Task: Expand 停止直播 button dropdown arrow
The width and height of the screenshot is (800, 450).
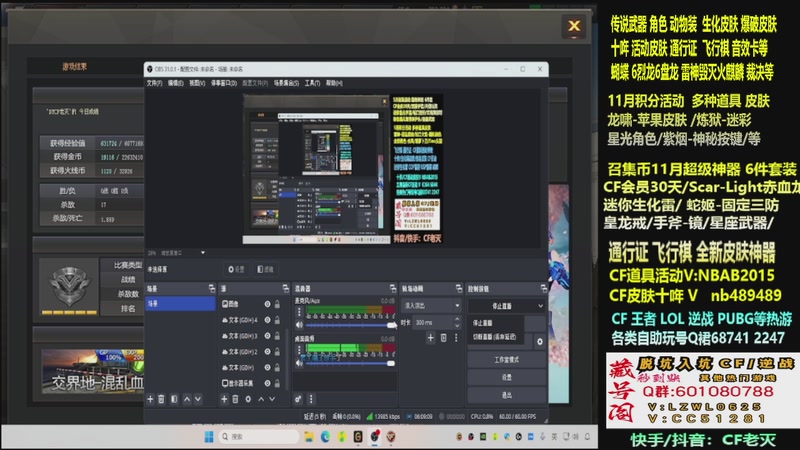Action: click(x=540, y=306)
